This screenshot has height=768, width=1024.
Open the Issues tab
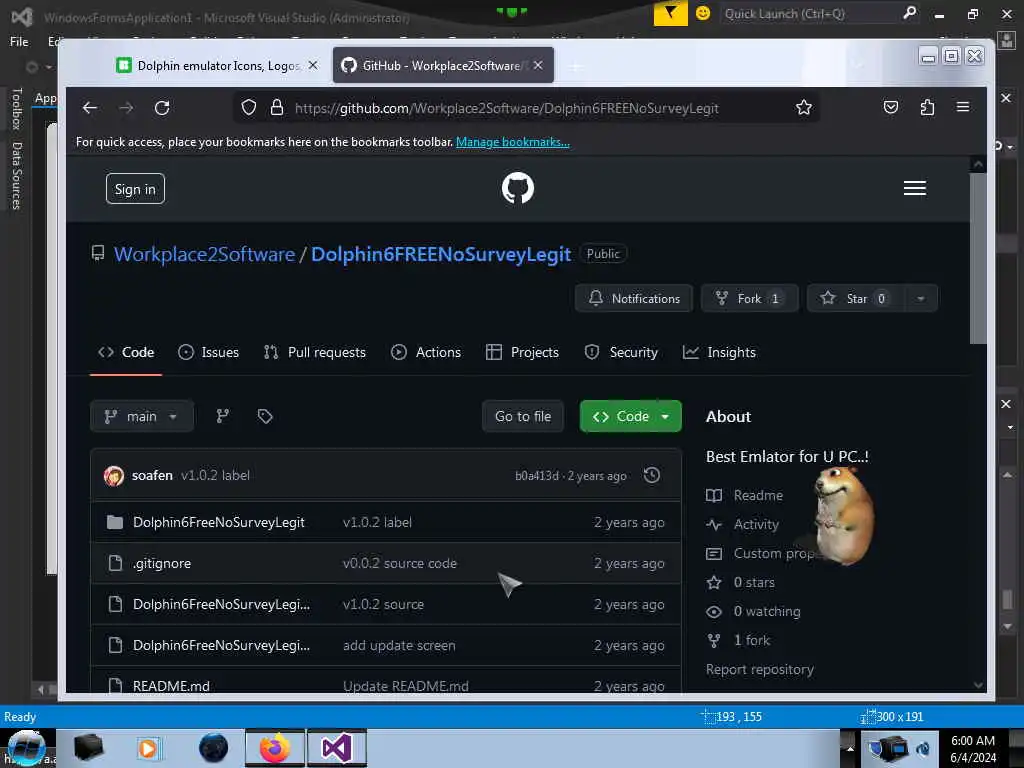tap(208, 352)
